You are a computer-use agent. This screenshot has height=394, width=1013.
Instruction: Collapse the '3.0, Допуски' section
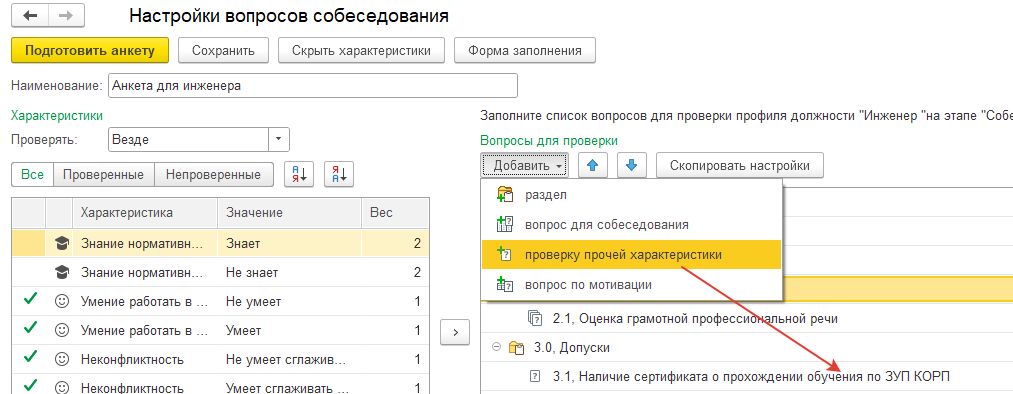pos(496,347)
